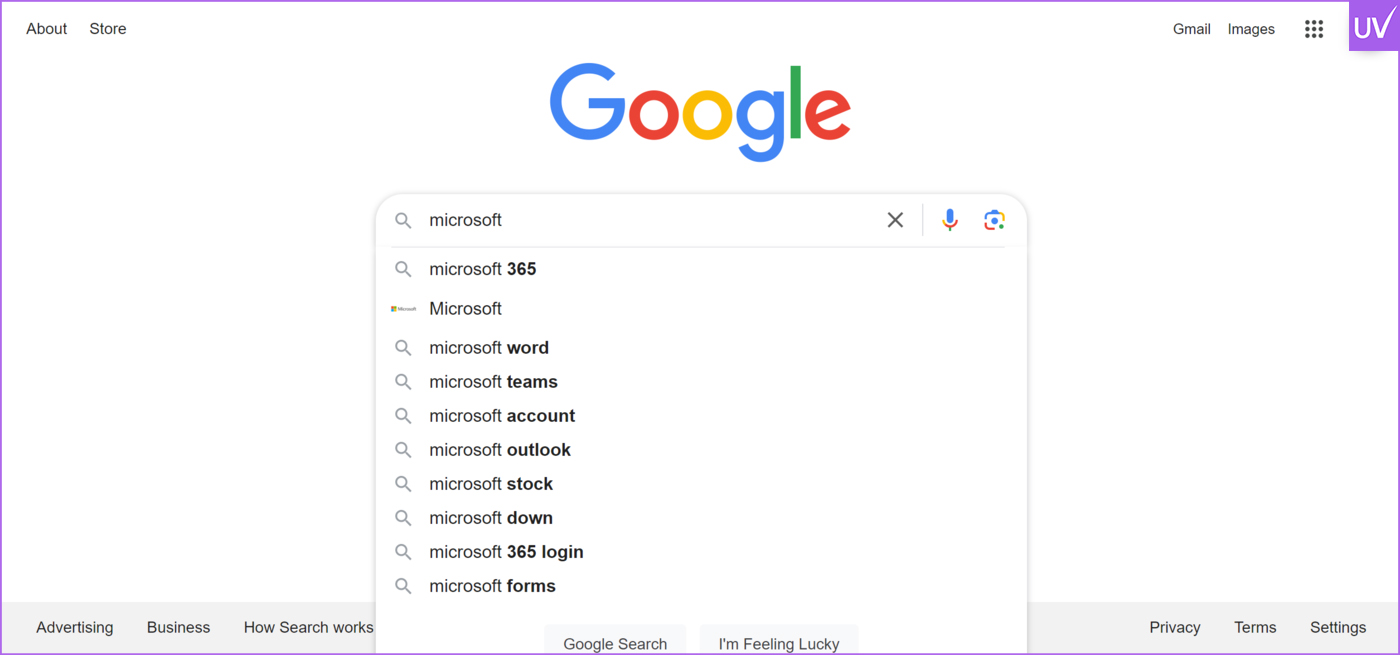
Task: Click the Google logo
Action: pos(700,111)
